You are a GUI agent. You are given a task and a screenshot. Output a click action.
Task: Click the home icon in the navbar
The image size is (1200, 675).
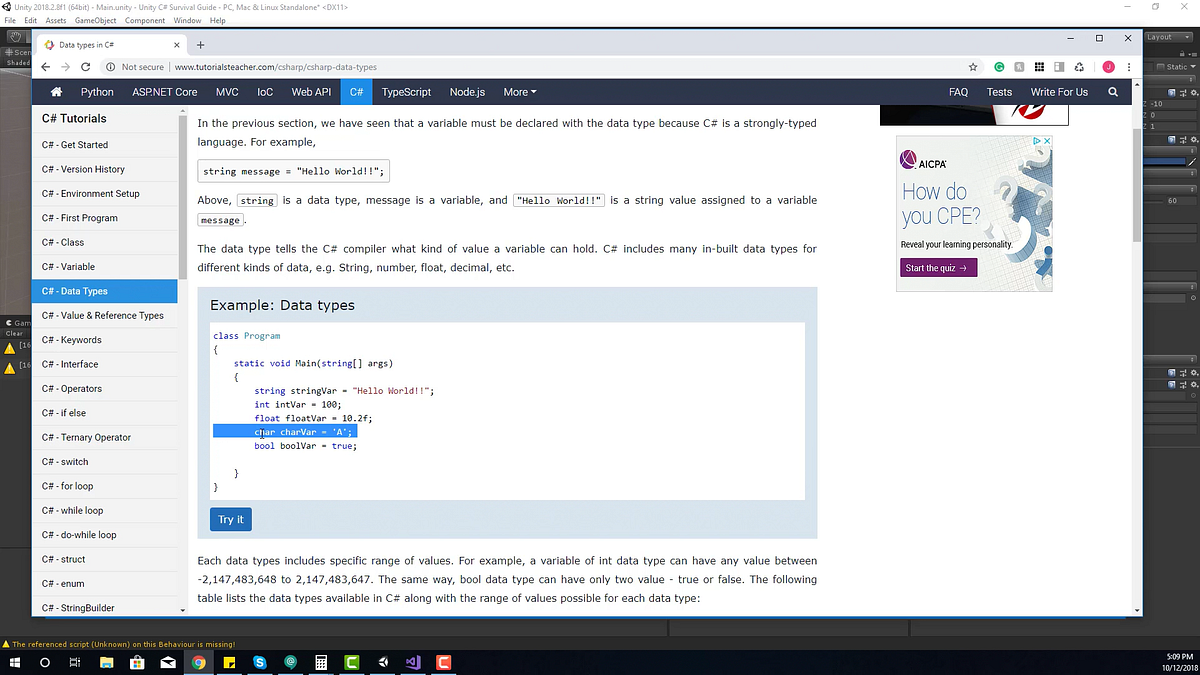56,91
